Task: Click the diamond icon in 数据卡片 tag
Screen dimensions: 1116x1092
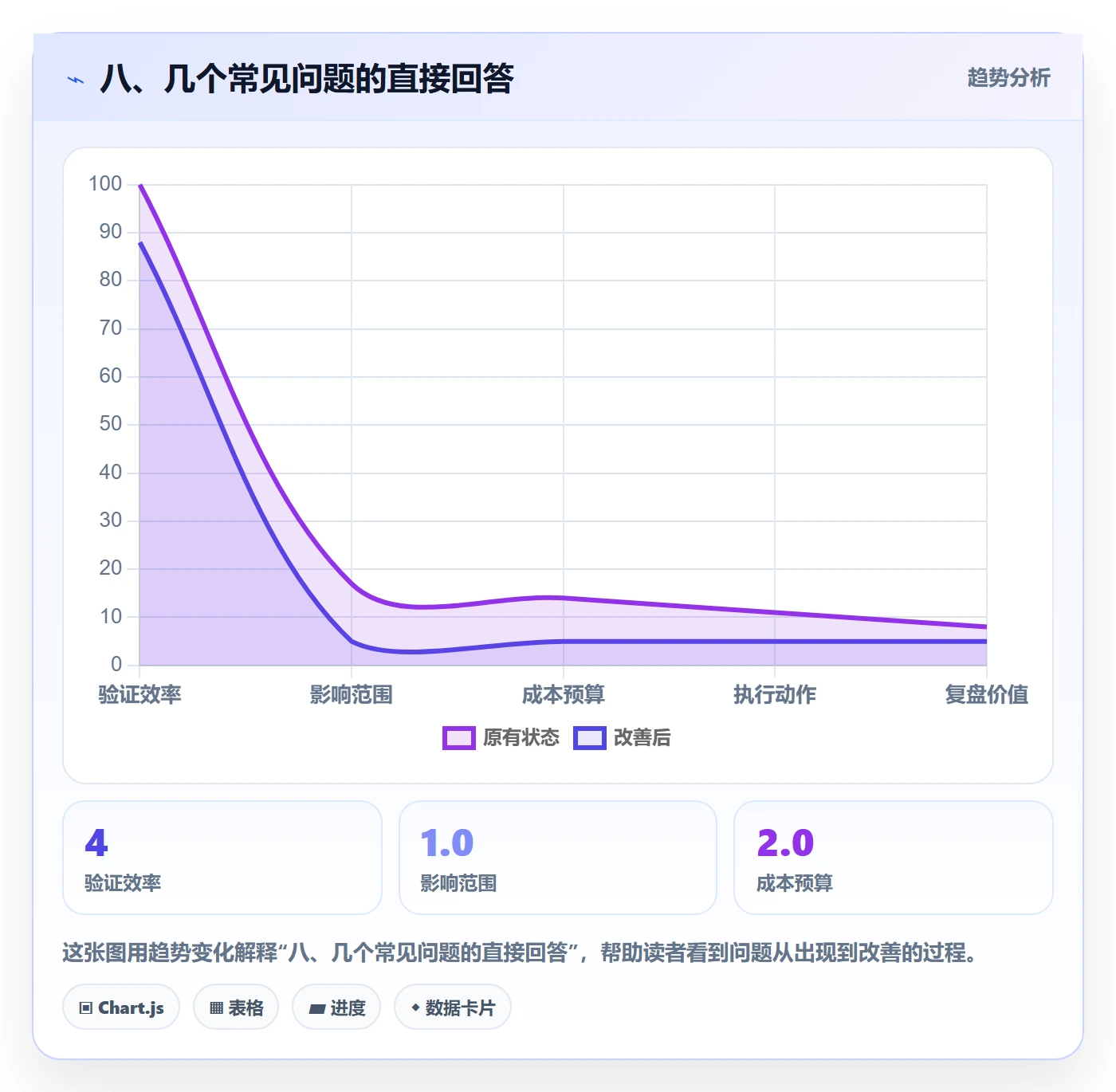Action: [415, 1008]
